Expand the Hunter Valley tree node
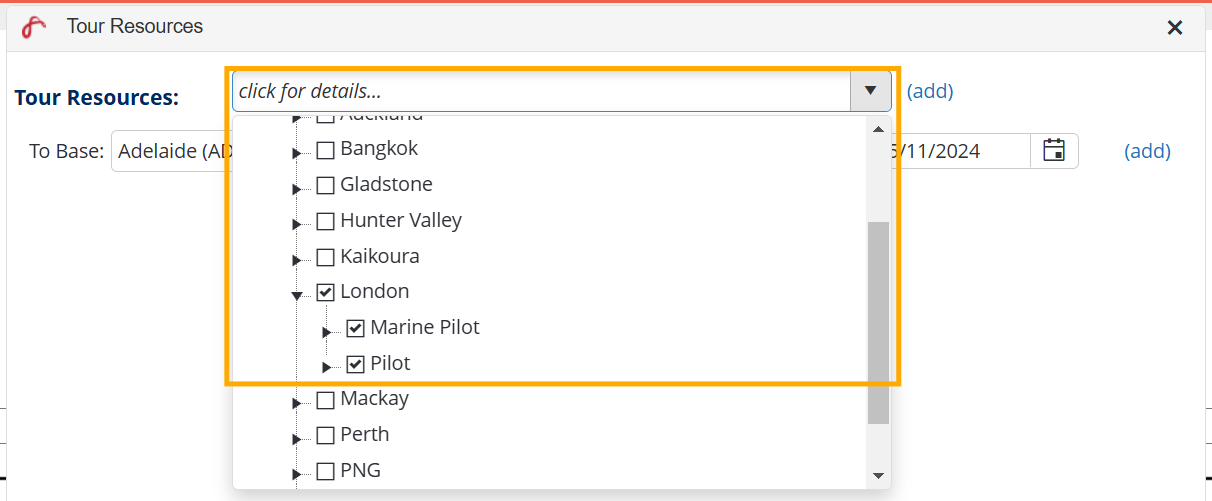This screenshot has height=501, width=1212. tap(297, 225)
